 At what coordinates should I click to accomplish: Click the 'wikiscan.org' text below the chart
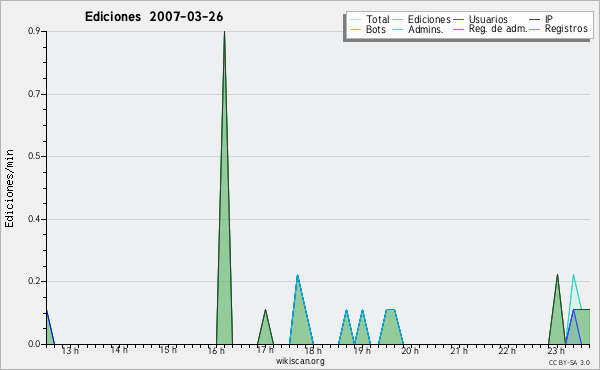pyautogui.click(x=300, y=361)
